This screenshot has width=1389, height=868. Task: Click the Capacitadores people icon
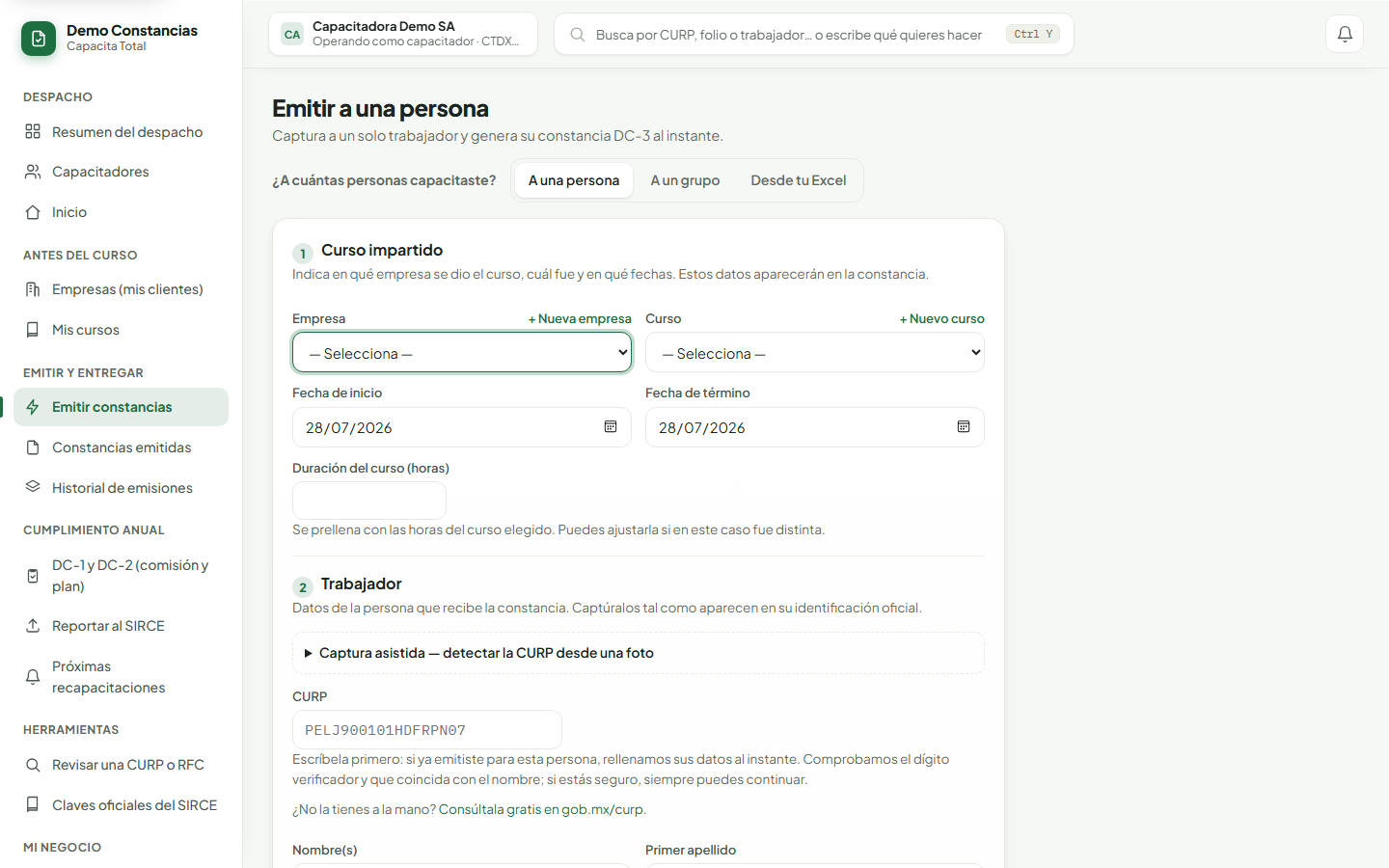[33, 172]
